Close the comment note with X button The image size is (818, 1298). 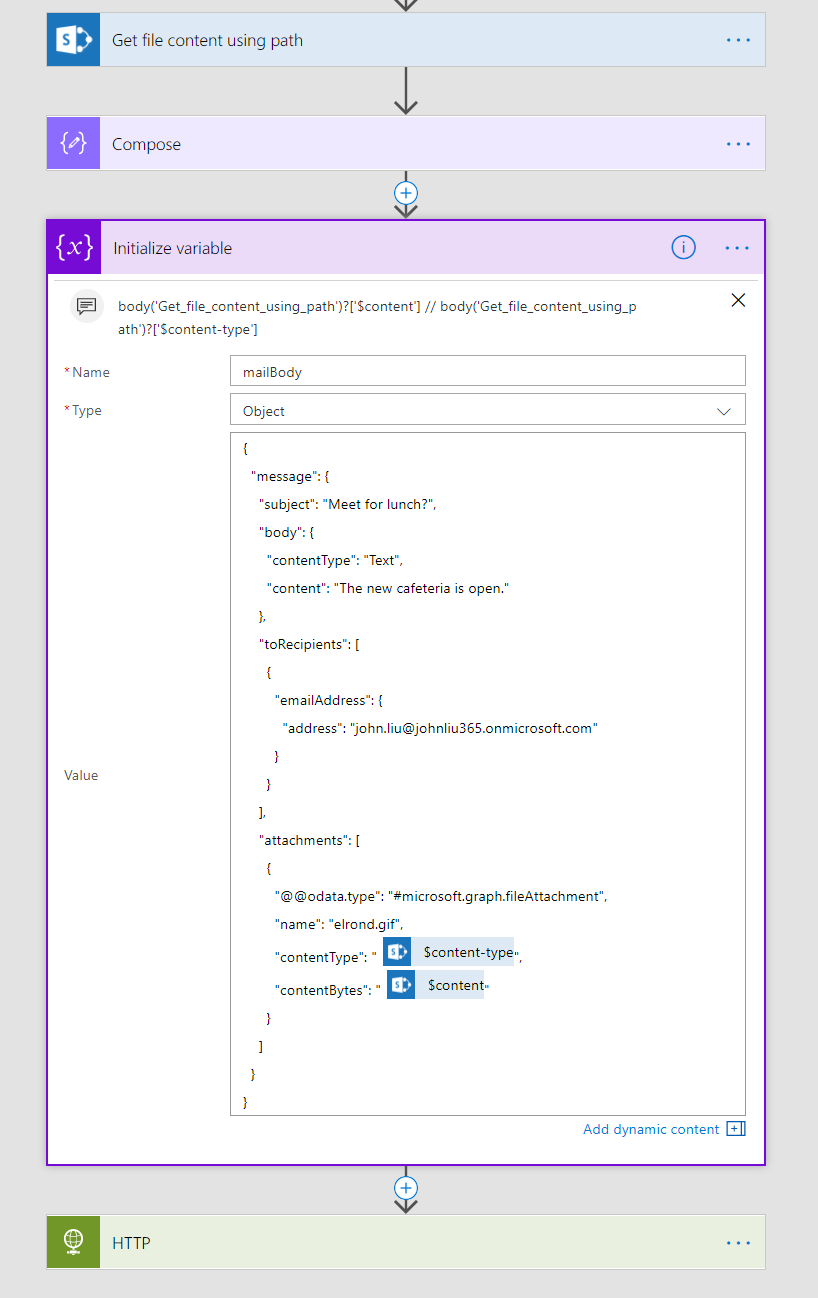pos(738,300)
